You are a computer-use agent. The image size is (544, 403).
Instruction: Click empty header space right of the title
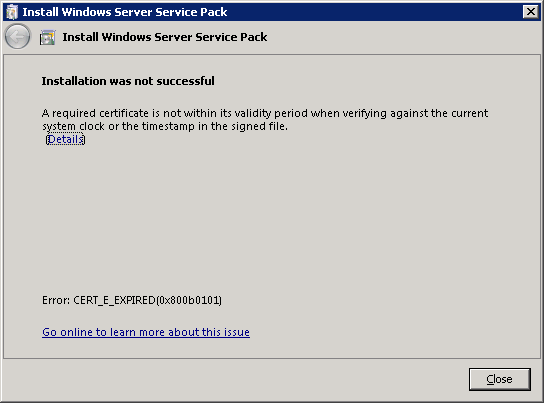coord(402,37)
